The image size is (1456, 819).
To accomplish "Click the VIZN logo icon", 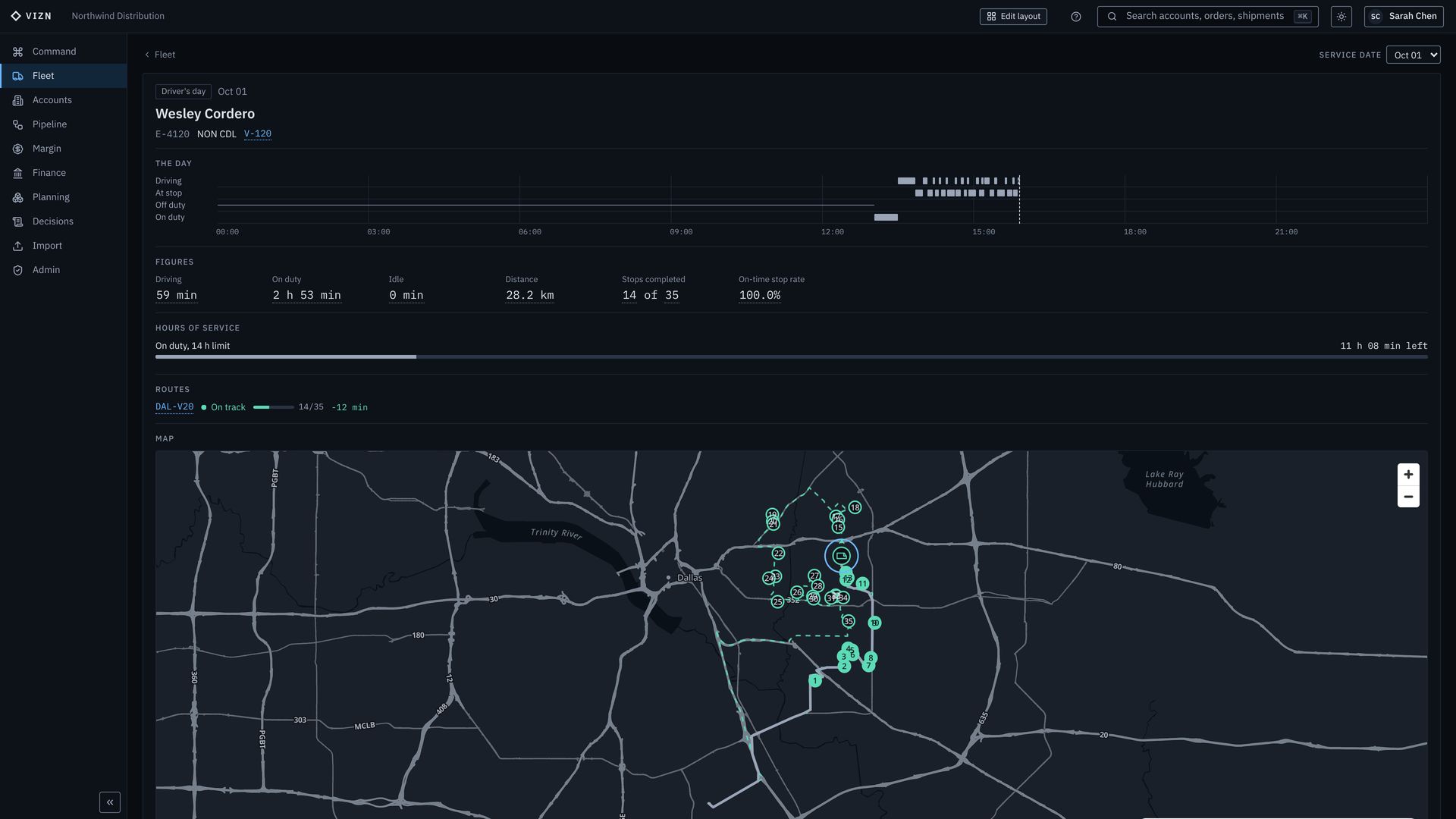I will coord(16,16).
